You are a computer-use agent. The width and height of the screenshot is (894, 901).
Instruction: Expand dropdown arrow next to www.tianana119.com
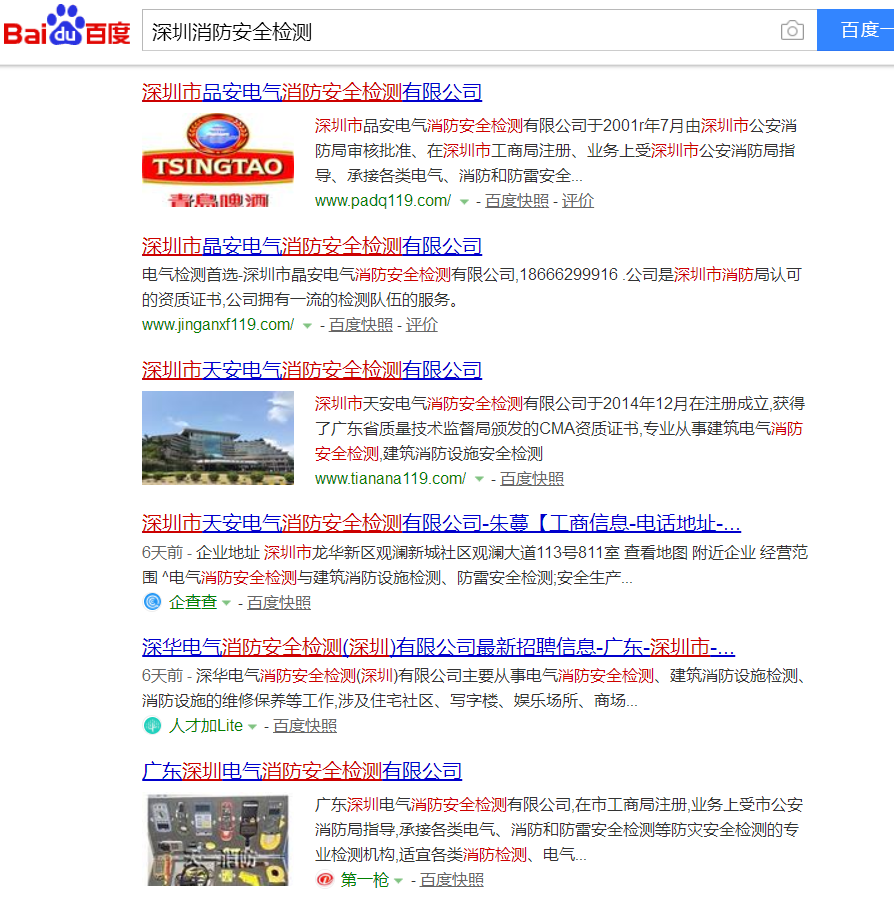pos(479,479)
